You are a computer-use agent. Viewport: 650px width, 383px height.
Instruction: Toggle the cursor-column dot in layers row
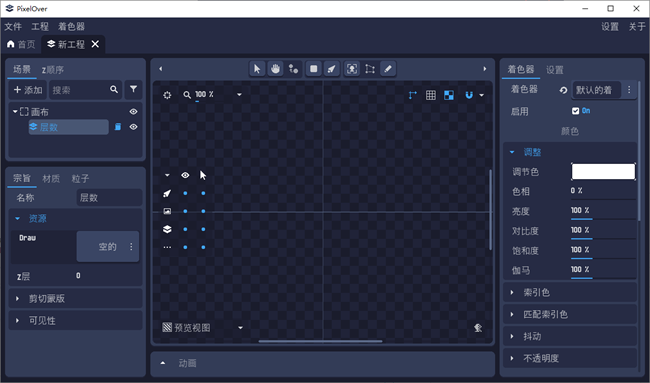tap(203, 229)
